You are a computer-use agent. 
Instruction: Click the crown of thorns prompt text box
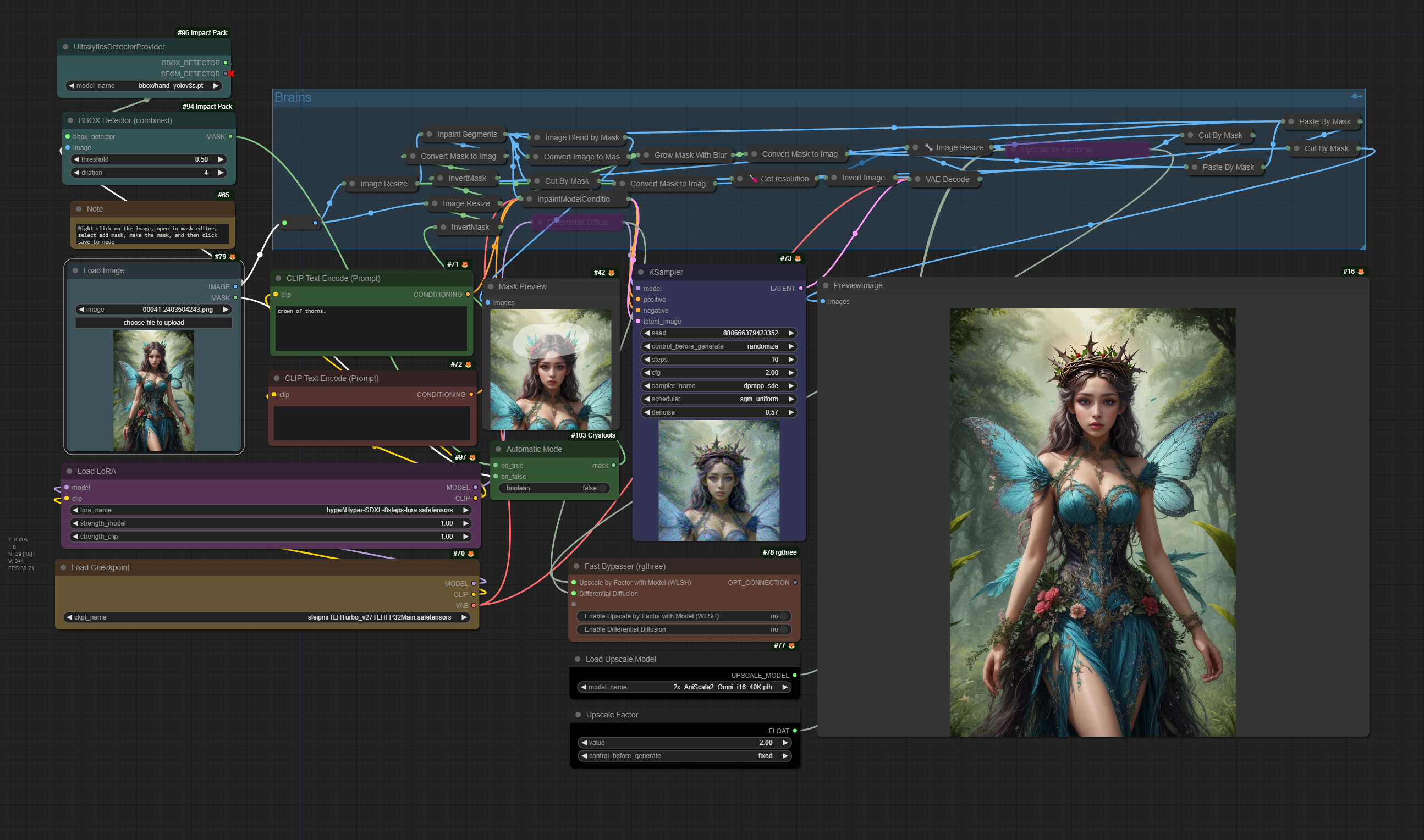(371, 328)
